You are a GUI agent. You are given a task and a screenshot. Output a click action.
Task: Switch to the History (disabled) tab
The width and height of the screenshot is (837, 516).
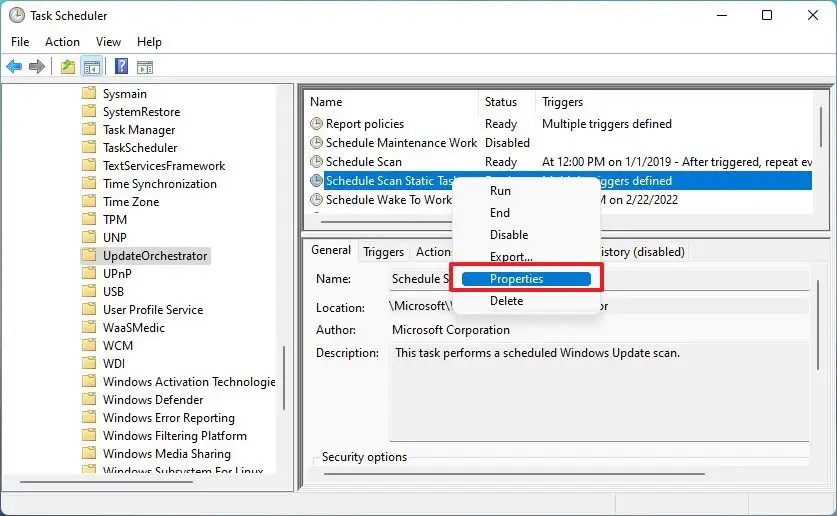[x=642, y=252]
